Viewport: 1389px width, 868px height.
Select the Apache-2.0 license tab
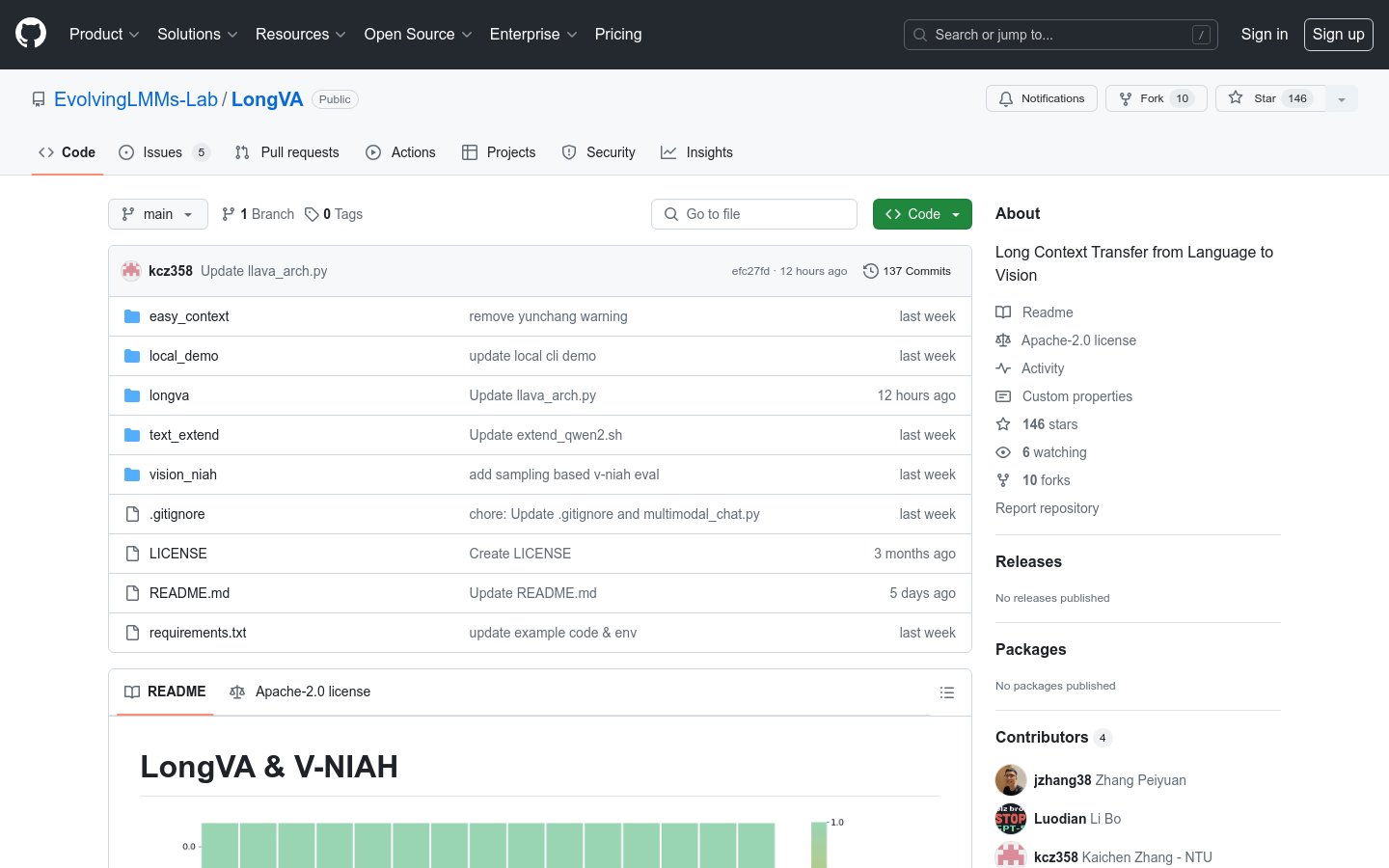tap(300, 692)
